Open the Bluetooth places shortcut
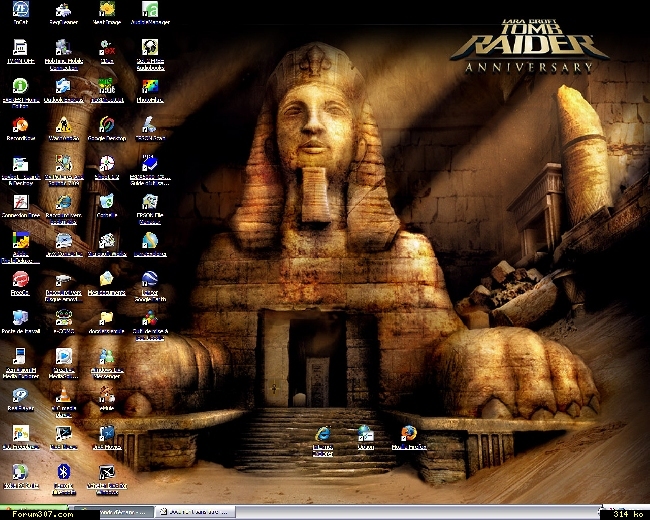Viewport: 650px width, 520px height. coord(63,480)
